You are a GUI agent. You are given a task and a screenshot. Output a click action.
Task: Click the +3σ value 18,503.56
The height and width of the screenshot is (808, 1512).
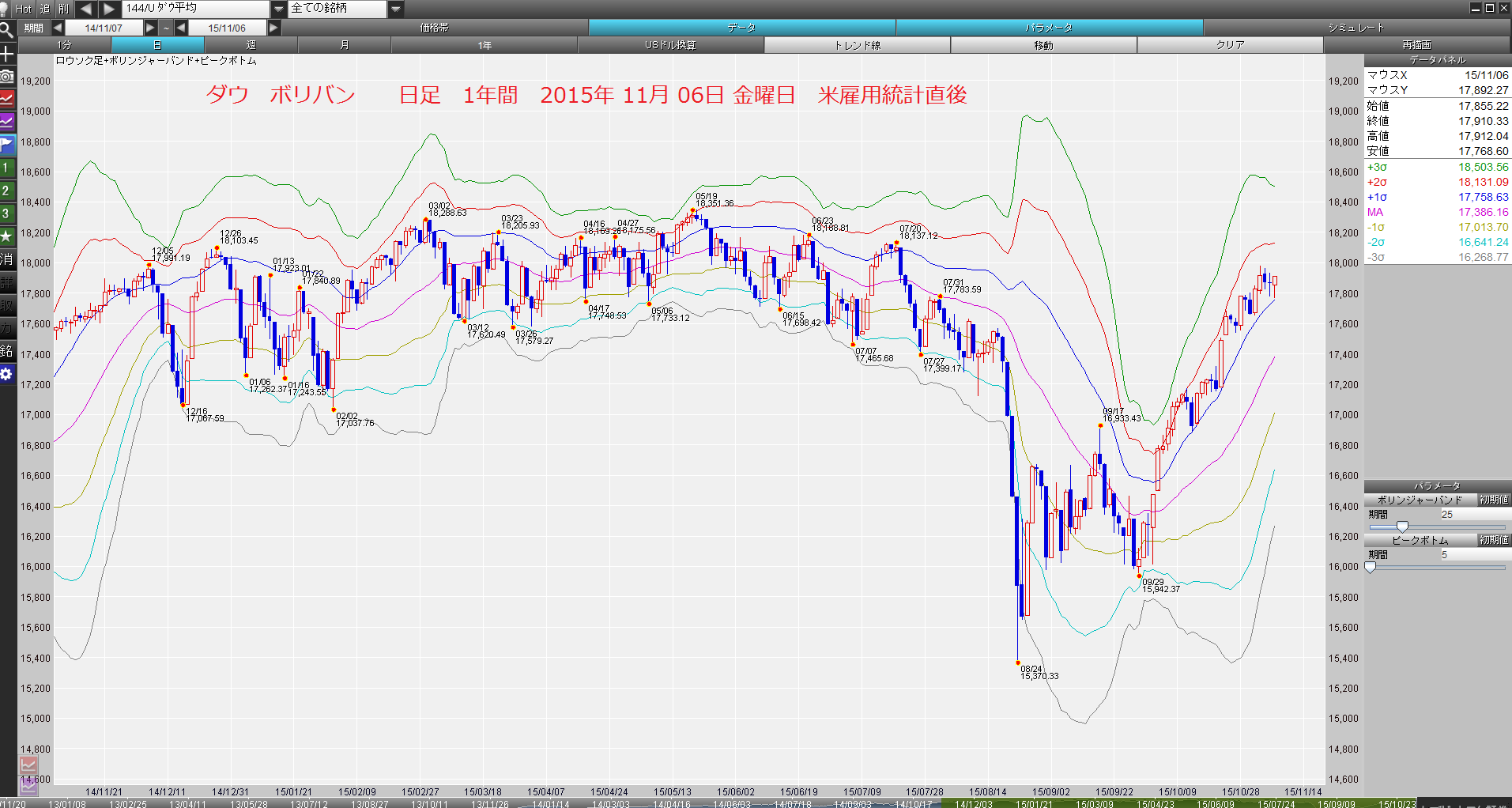coord(1483,167)
